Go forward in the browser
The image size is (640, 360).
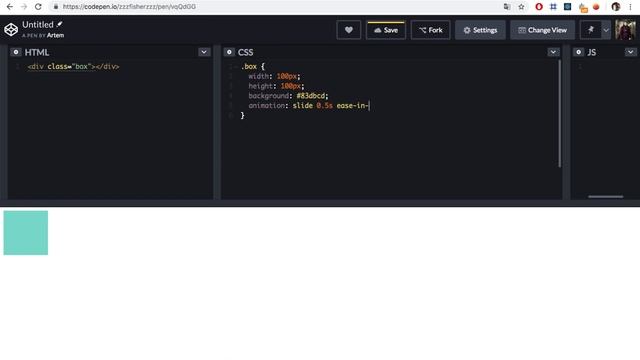coord(24,7)
